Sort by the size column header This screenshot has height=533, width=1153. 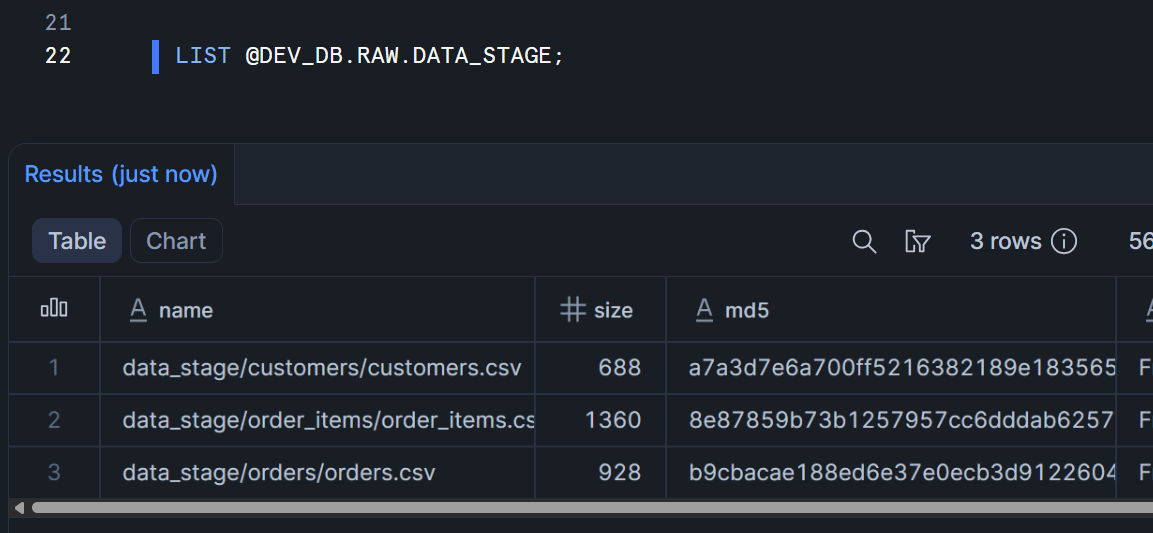tap(613, 310)
